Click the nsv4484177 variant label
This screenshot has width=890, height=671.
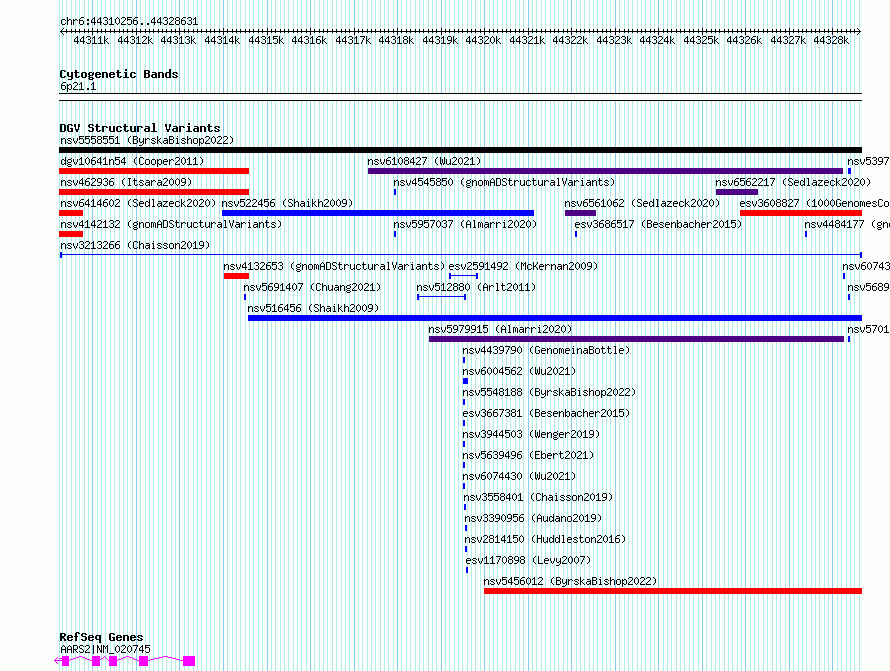pyautogui.click(x=847, y=224)
